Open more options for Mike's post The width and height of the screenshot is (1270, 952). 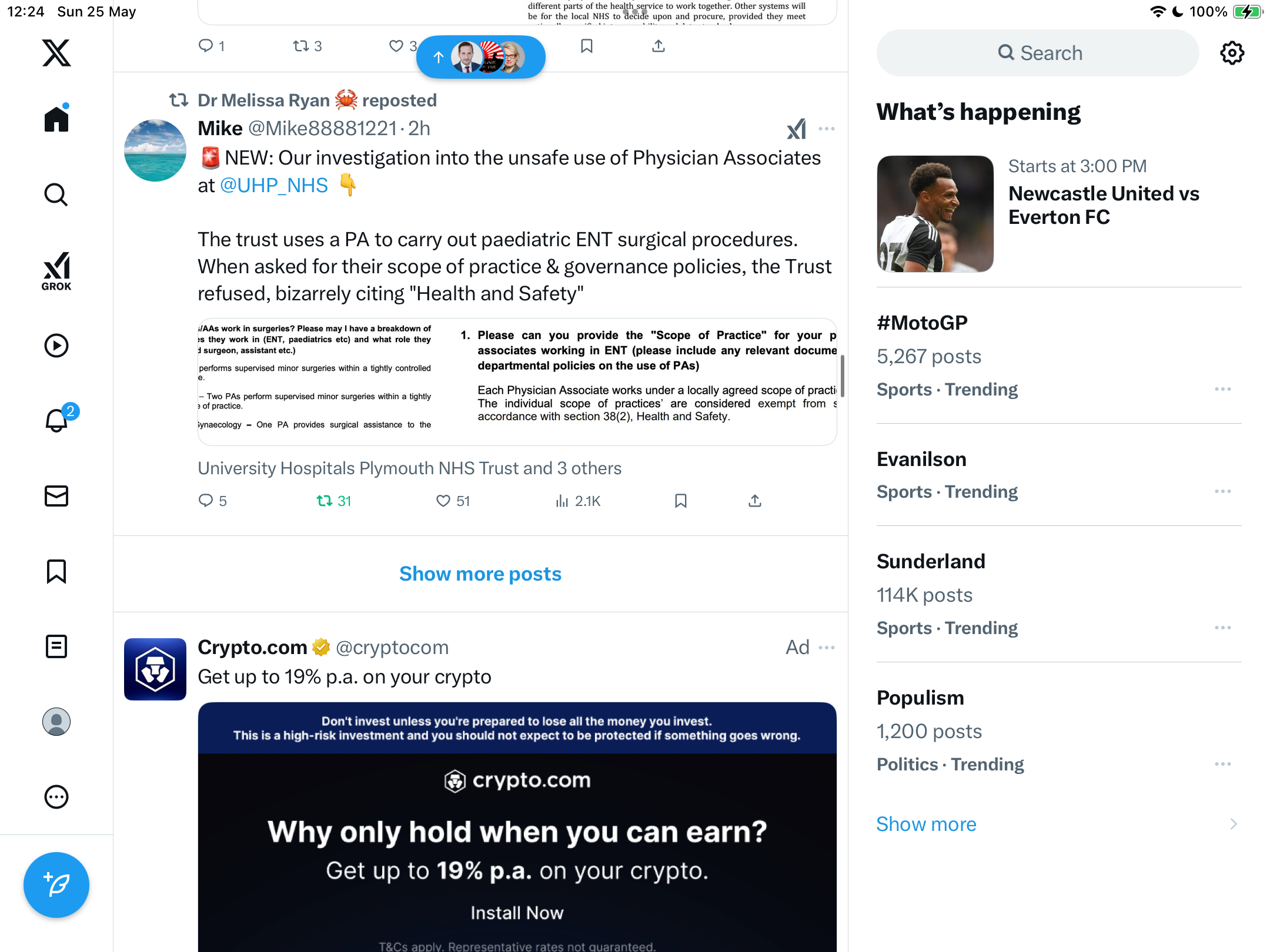[x=827, y=129]
